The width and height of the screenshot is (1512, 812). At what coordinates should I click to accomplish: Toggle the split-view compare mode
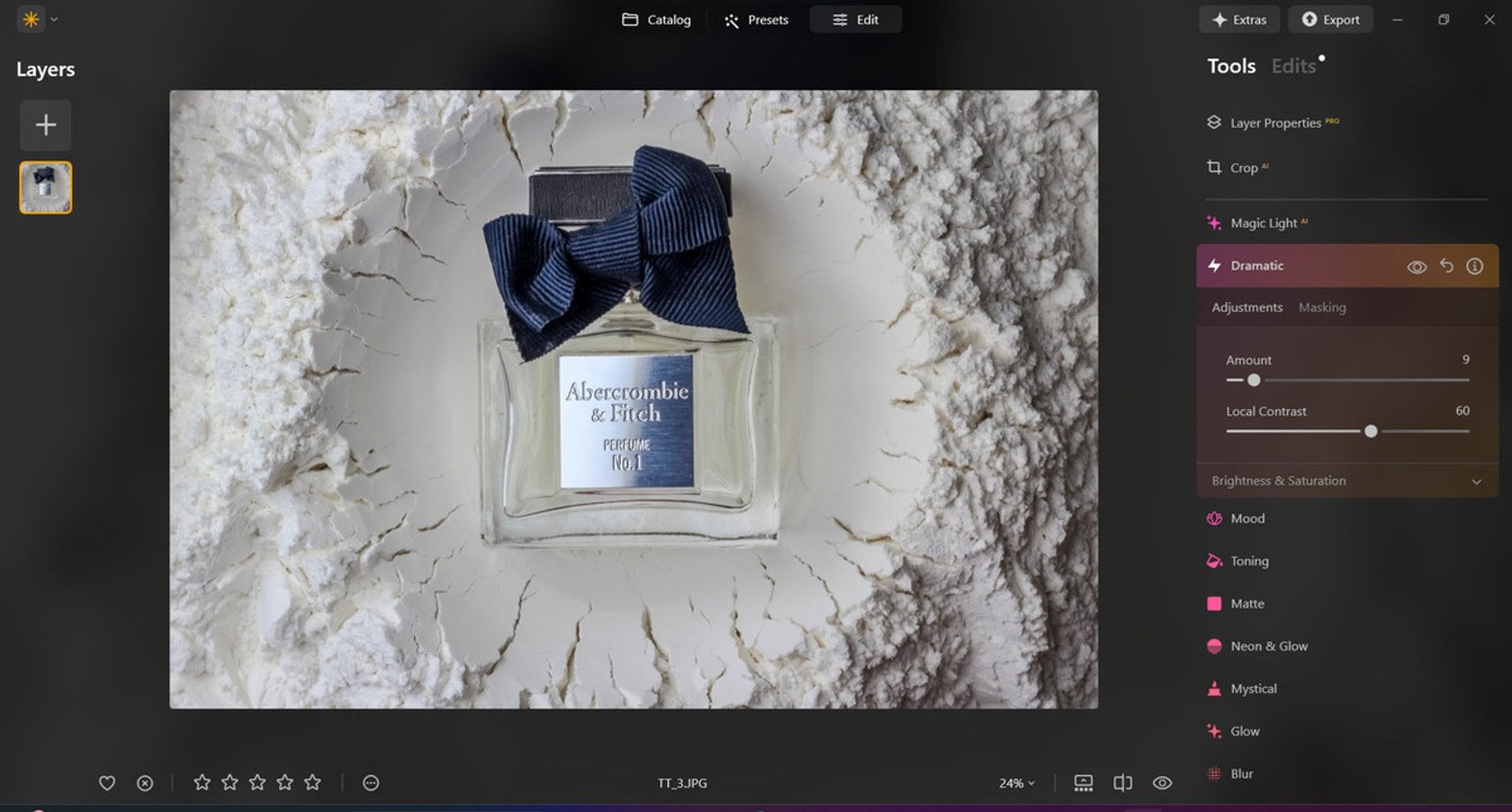[x=1122, y=782]
